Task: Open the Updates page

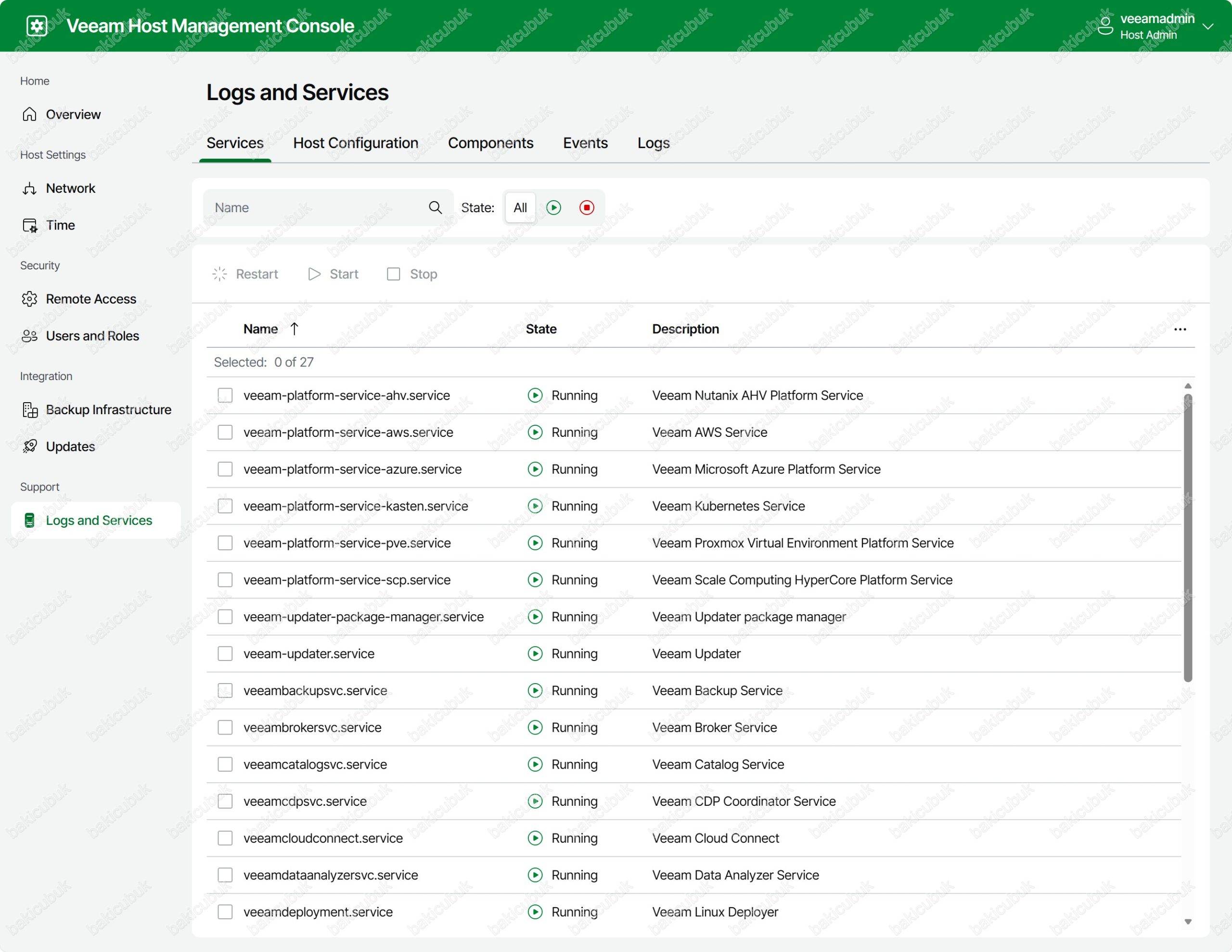Action: tap(70, 447)
